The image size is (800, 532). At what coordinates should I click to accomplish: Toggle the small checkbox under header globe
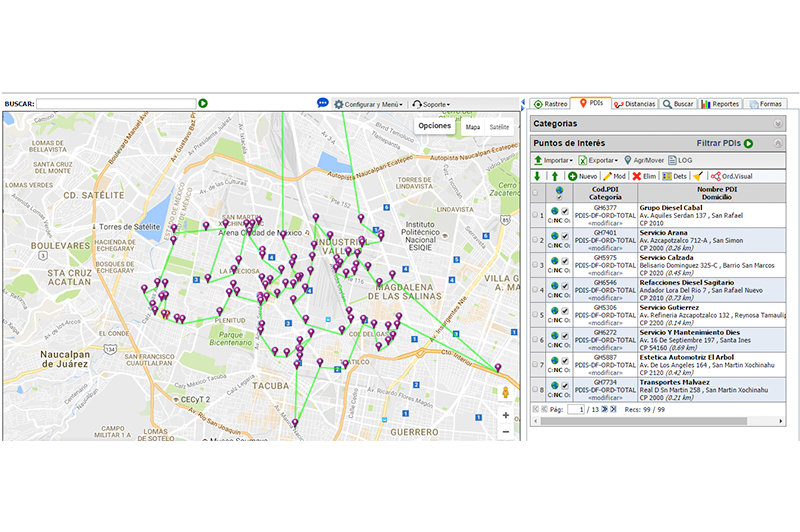click(559, 197)
